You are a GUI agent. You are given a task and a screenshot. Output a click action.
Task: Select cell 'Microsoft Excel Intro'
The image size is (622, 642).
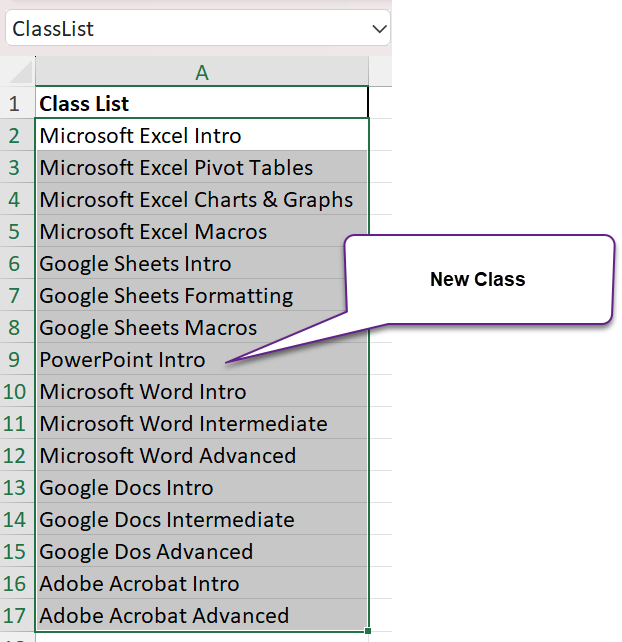[x=201, y=136]
